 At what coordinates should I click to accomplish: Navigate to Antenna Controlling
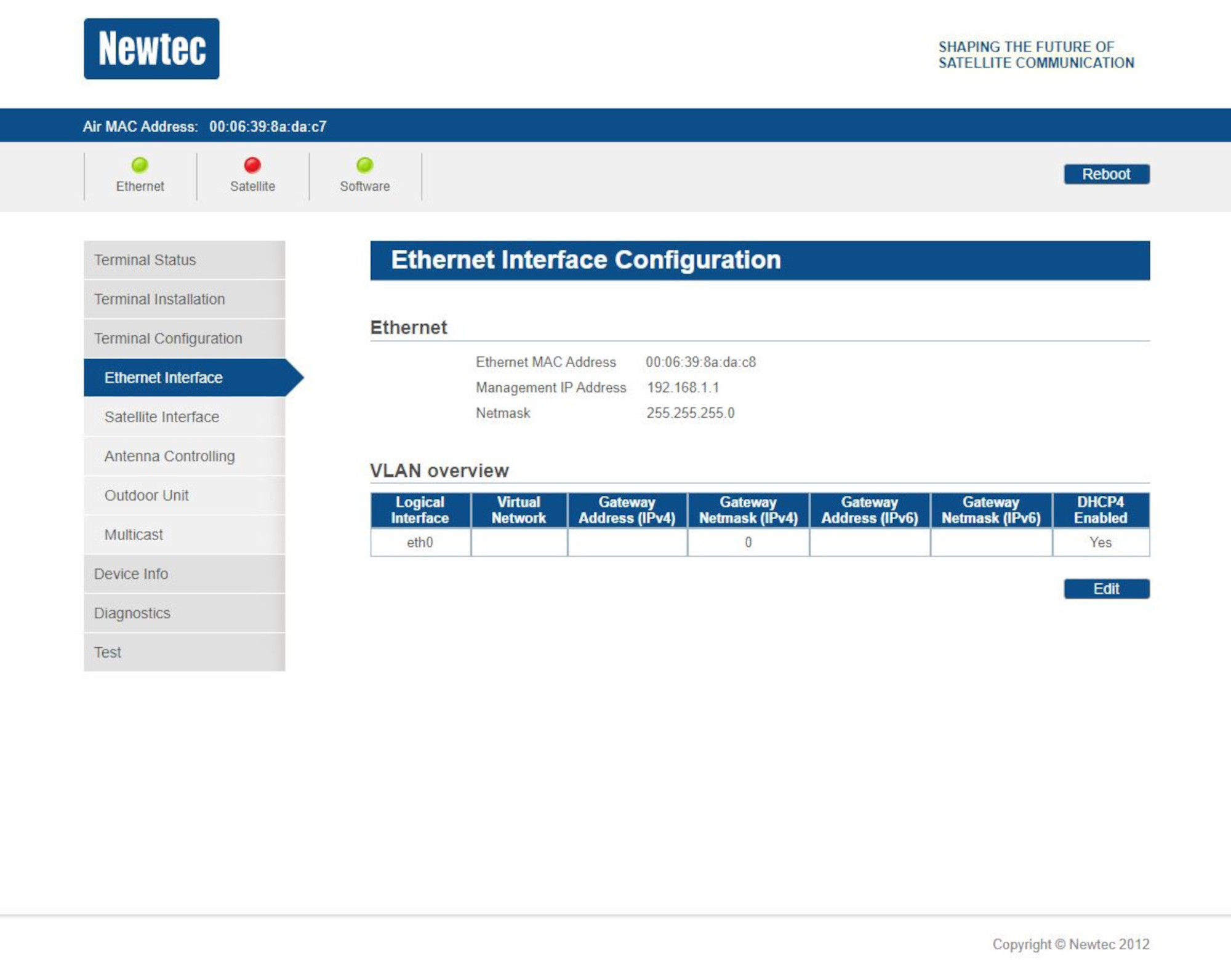pos(169,456)
